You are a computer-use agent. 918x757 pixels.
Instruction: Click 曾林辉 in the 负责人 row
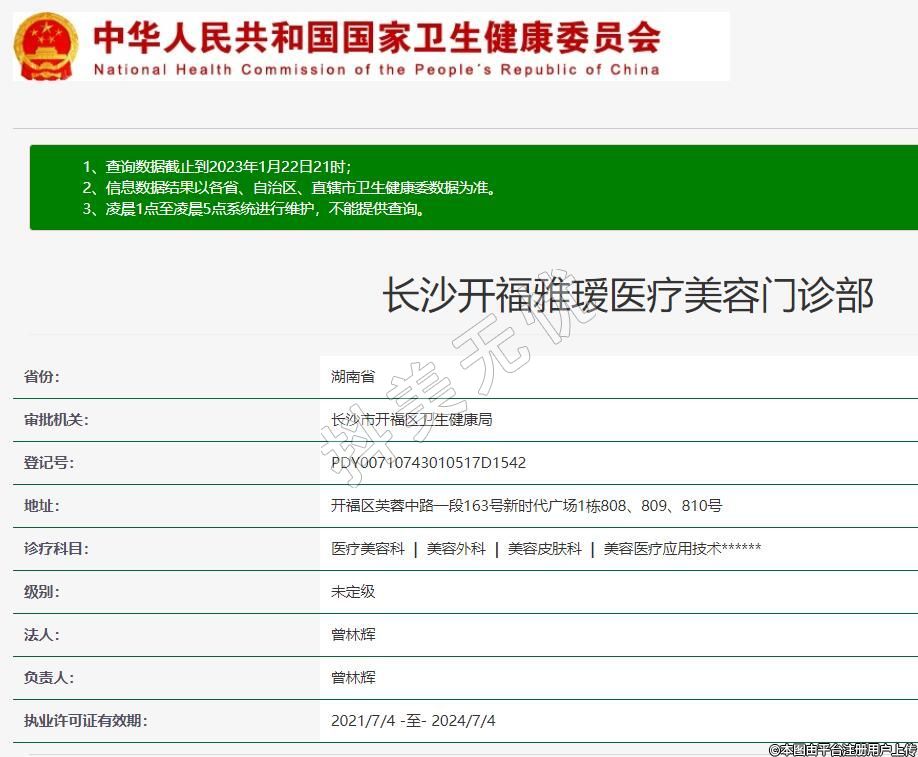353,678
